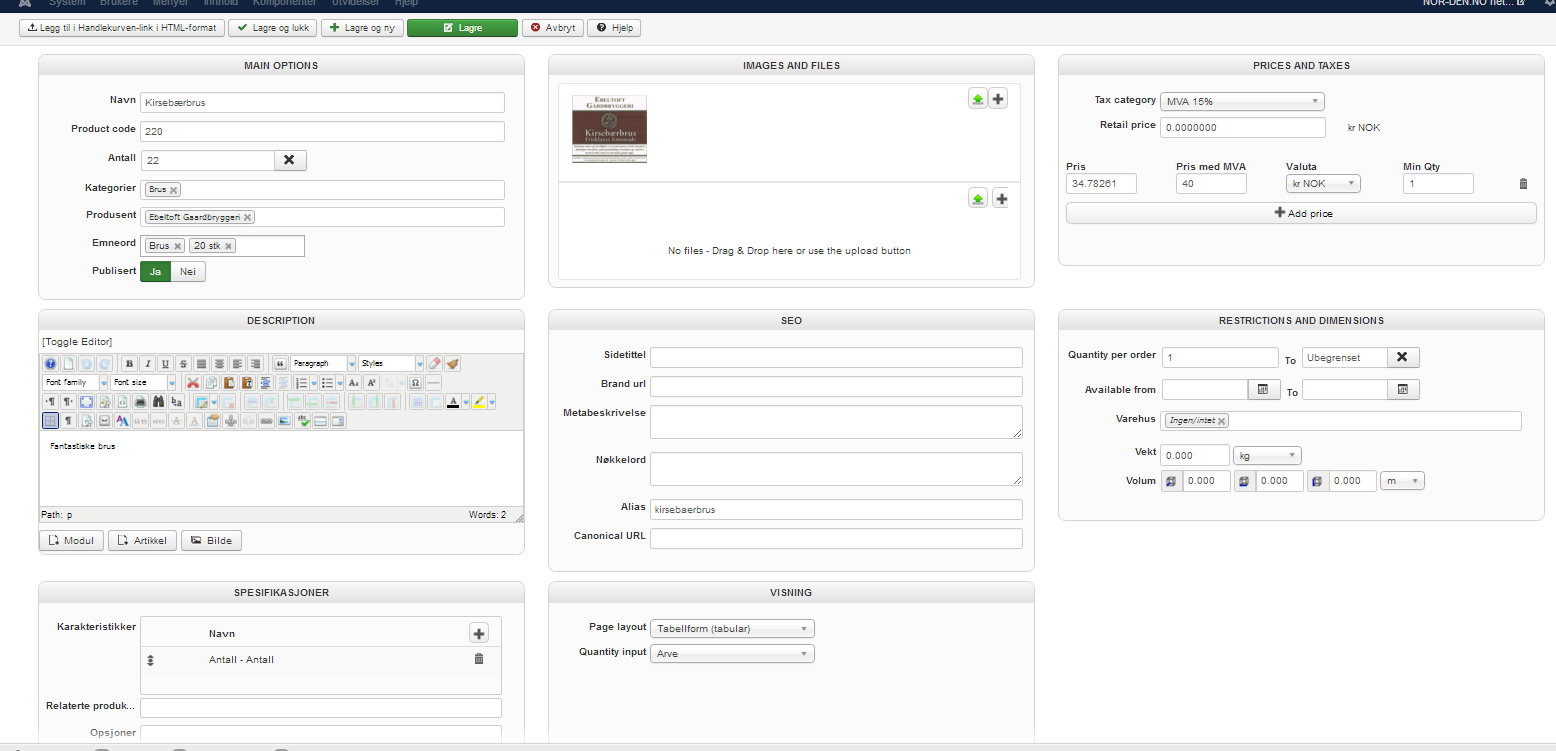Open the Available from calendar picker
Screen dimensions: 1556x751
tap(1262, 390)
